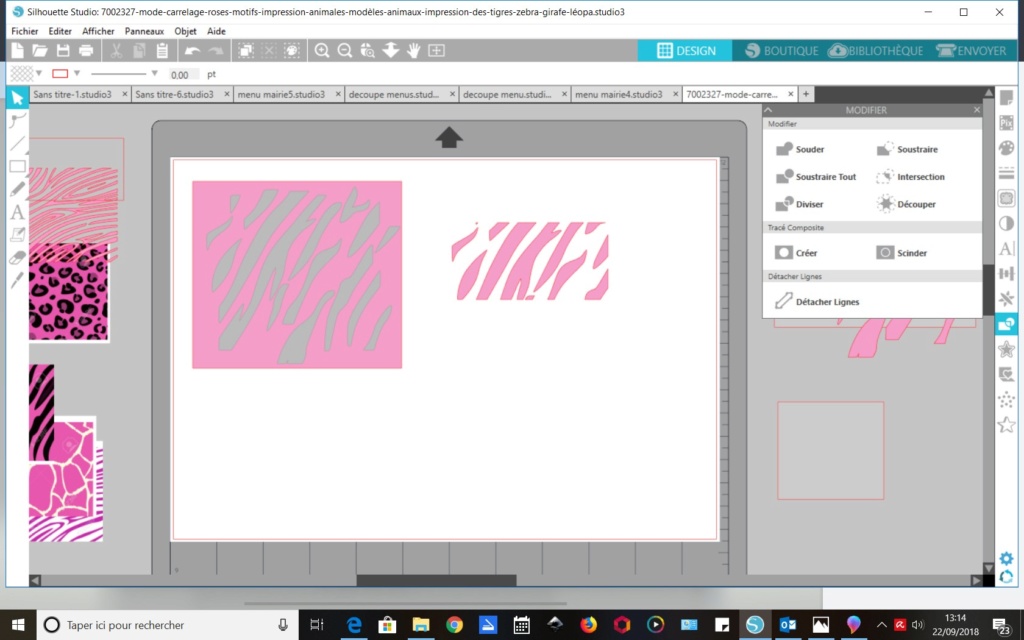
Task: Collapse the MODIFIER panel with its chevron
Action: coord(769,110)
